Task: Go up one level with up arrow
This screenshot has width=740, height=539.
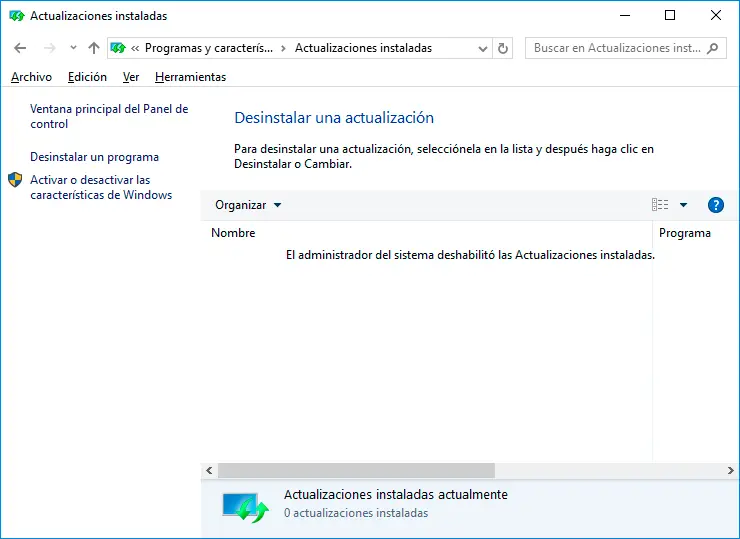Action: coord(94,48)
